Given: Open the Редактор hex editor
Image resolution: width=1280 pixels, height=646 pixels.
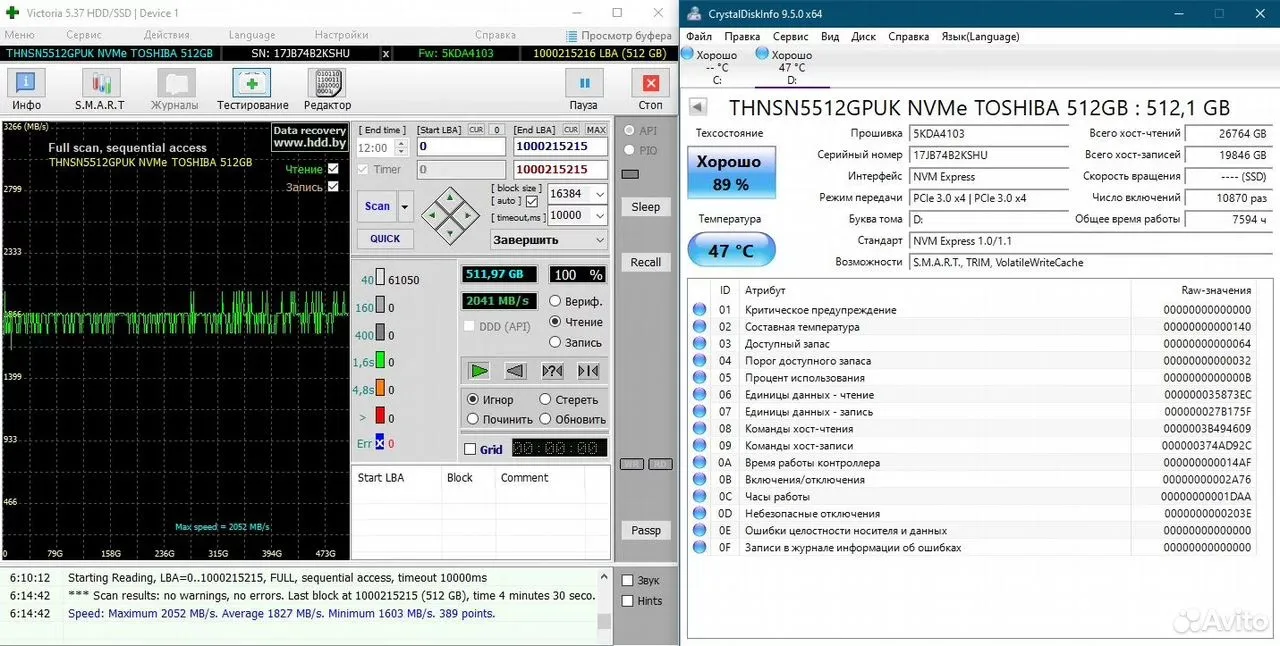Looking at the screenshot, I should click(327, 89).
